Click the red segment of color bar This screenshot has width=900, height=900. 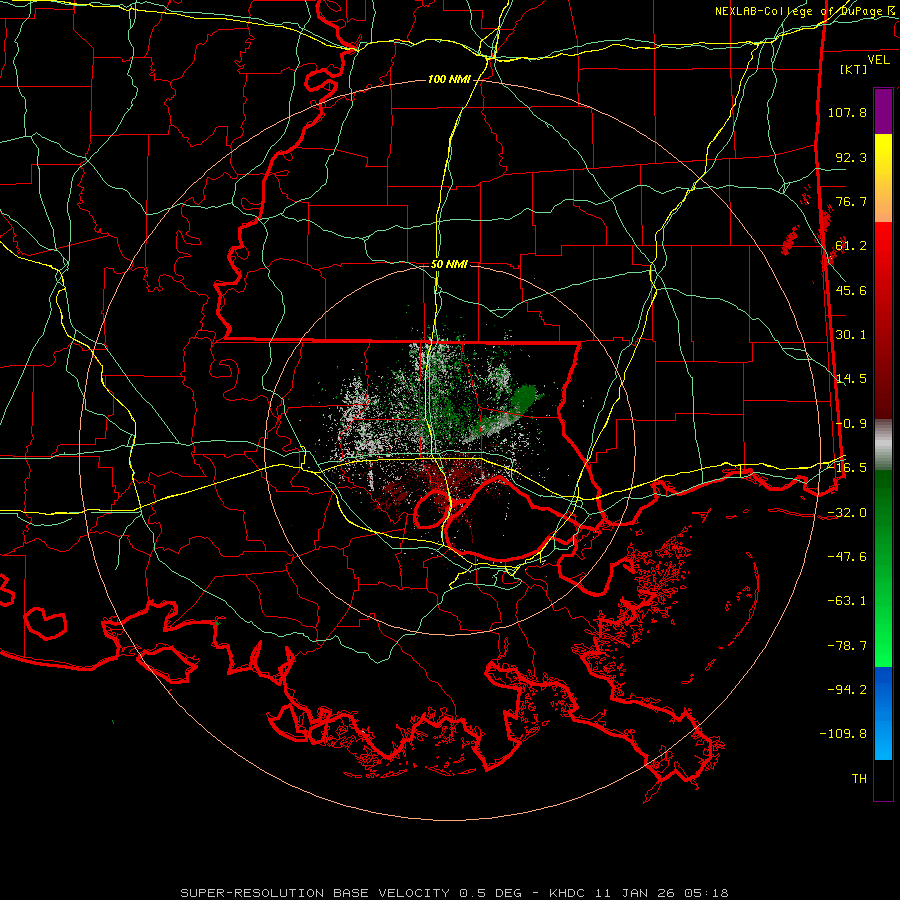(883, 320)
